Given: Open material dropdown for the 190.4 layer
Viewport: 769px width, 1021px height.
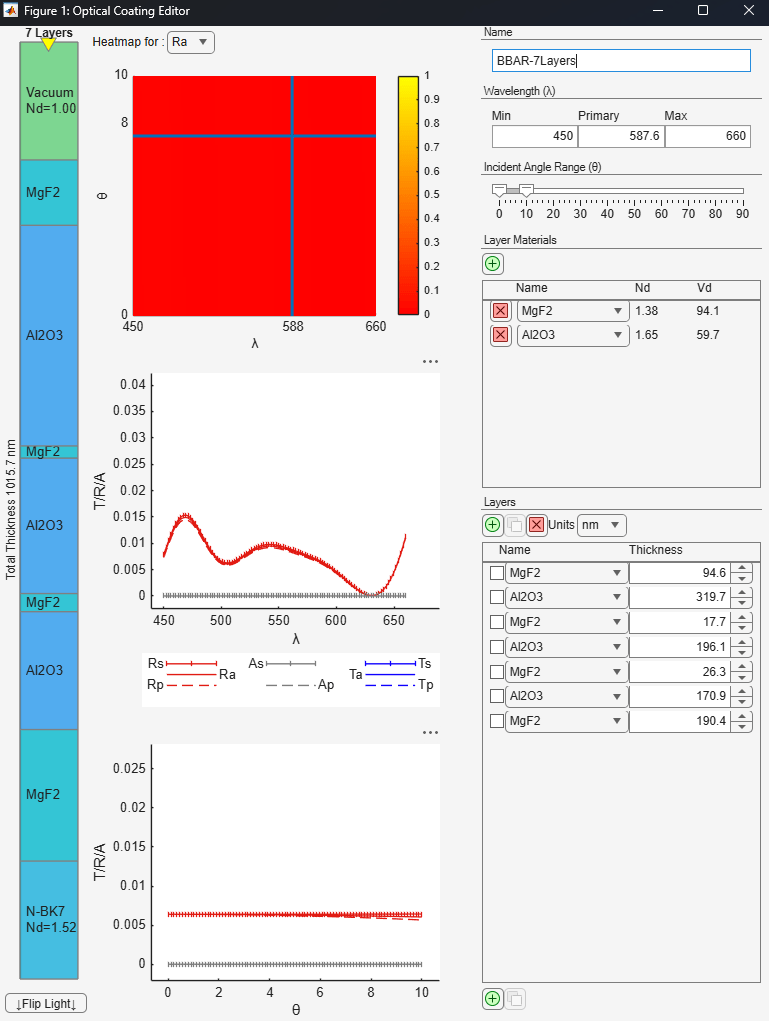Looking at the screenshot, I should (x=566, y=721).
